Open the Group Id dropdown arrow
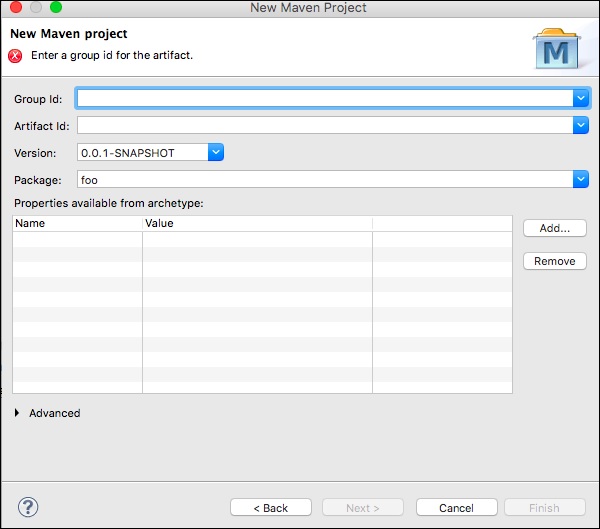600x529 pixels. 580,98
